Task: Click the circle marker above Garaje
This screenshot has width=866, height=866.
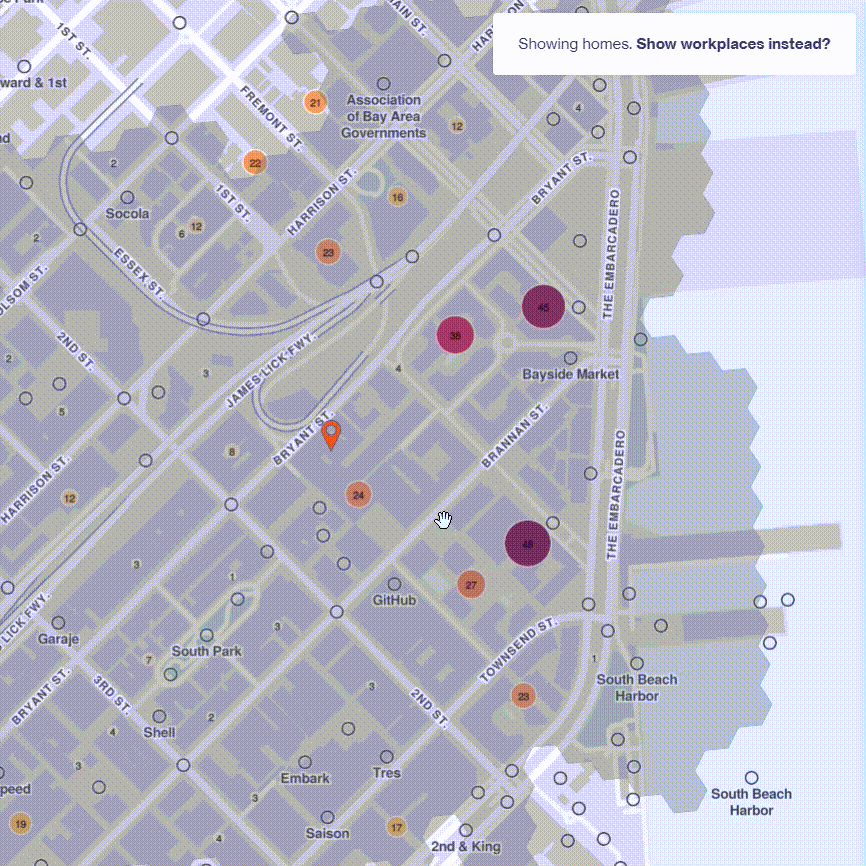Action: (58, 623)
